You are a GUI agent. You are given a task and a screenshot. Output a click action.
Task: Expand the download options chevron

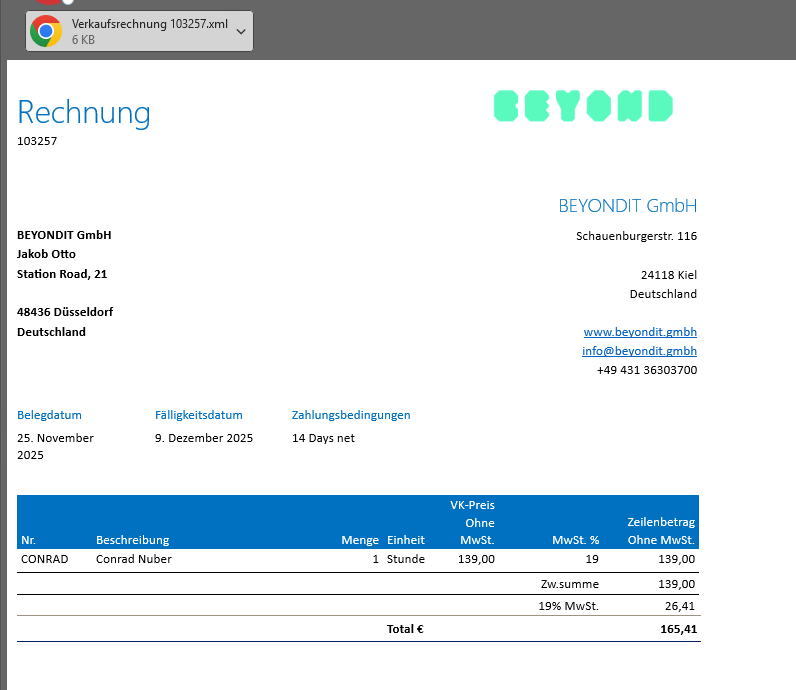[x=241, y=31]
